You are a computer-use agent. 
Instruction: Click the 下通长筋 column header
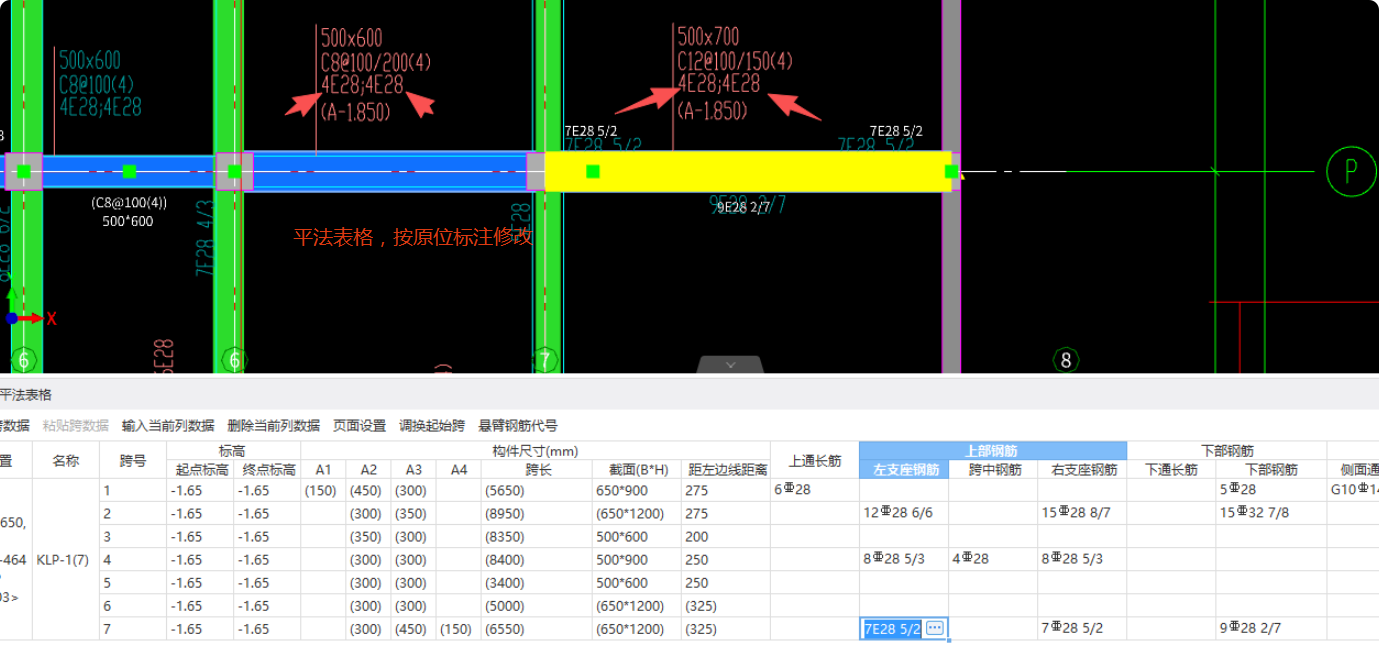tap(1171, 469)
